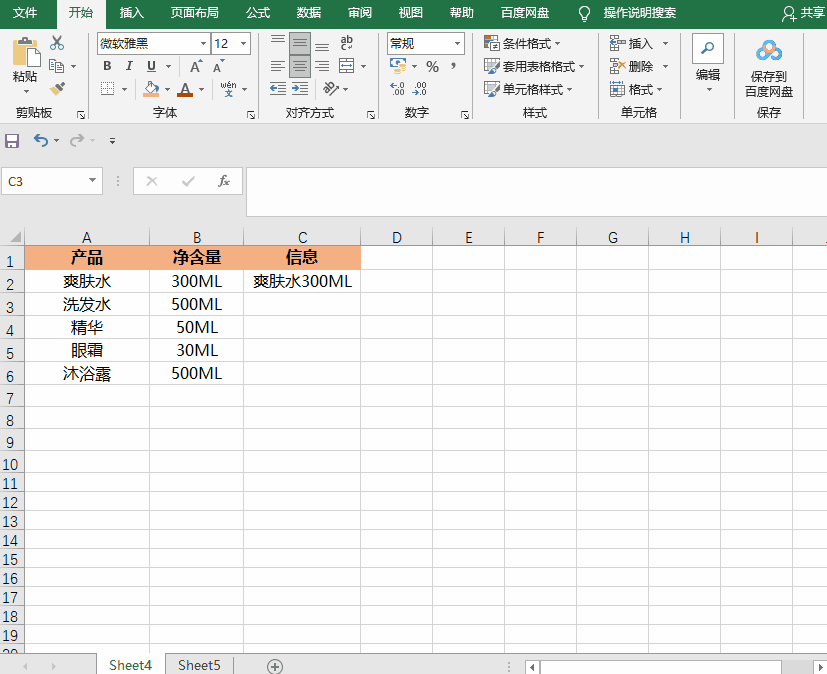Viewport: 827px width, 674px height.
Task: Apply the fill color bucket
Action: pyautogui.click(x=151, y=89)
